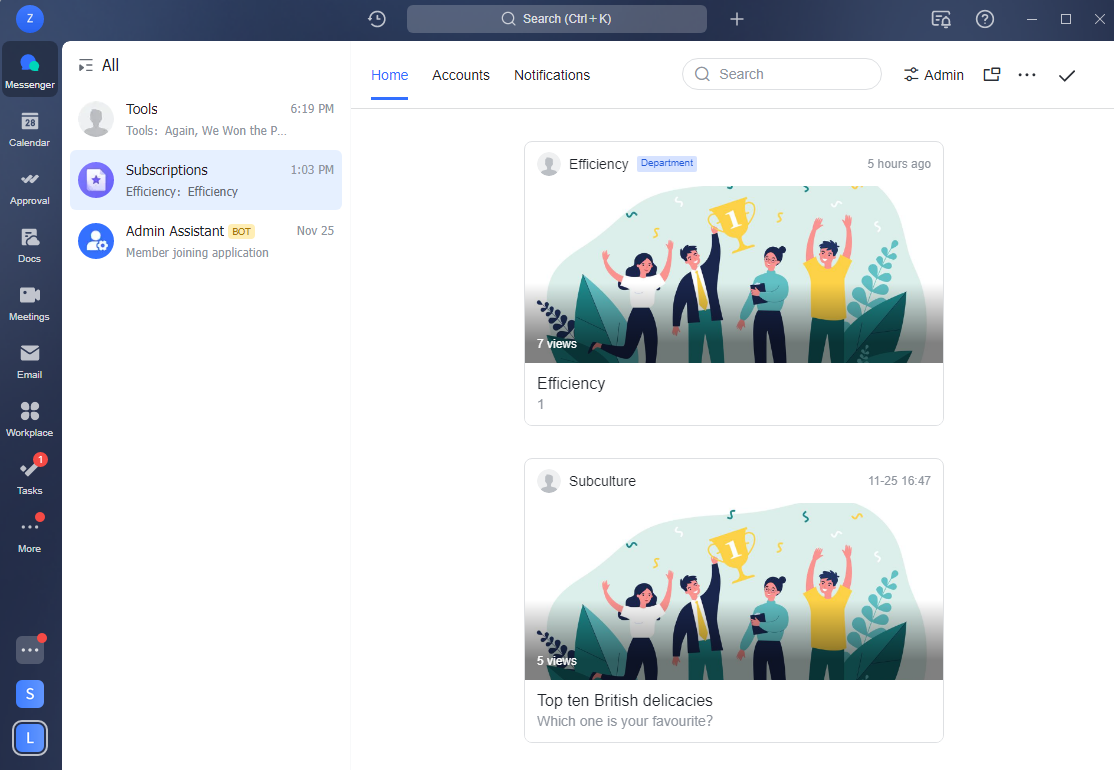1114x770 pixels.
Task: Open the Email module
Action: point(29,362)
